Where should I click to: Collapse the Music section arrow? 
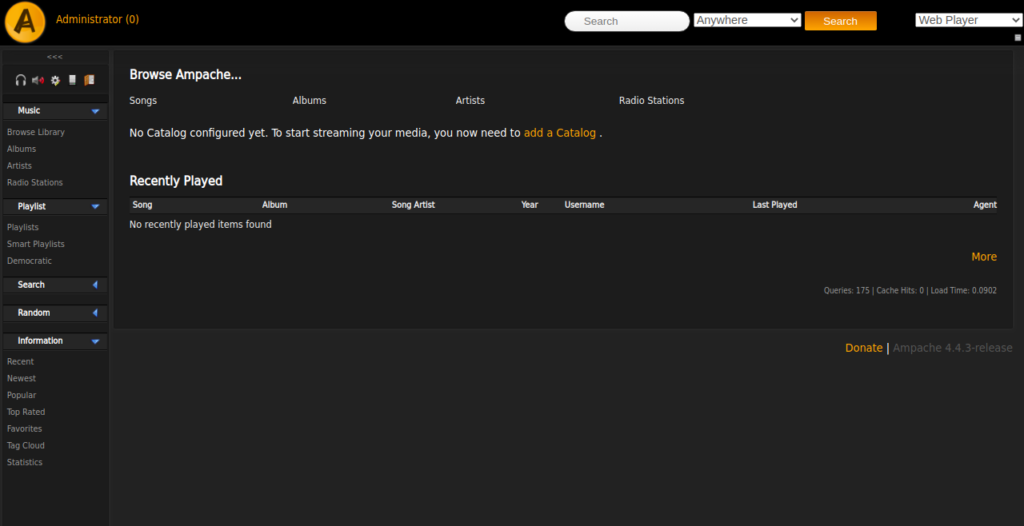[x=95, y=111]
